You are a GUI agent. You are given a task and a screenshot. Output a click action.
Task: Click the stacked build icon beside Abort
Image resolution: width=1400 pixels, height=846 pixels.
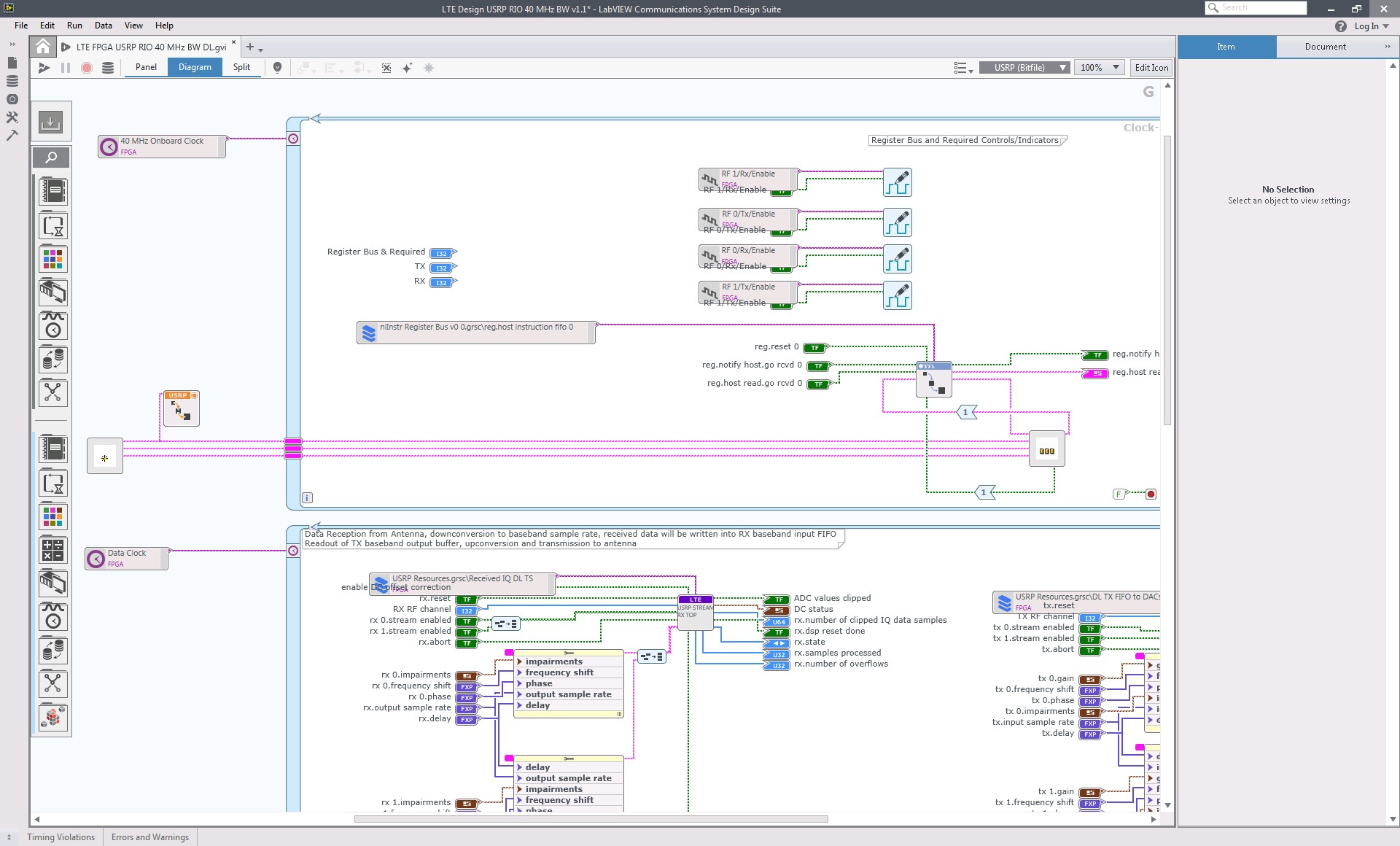coord(108,68)
